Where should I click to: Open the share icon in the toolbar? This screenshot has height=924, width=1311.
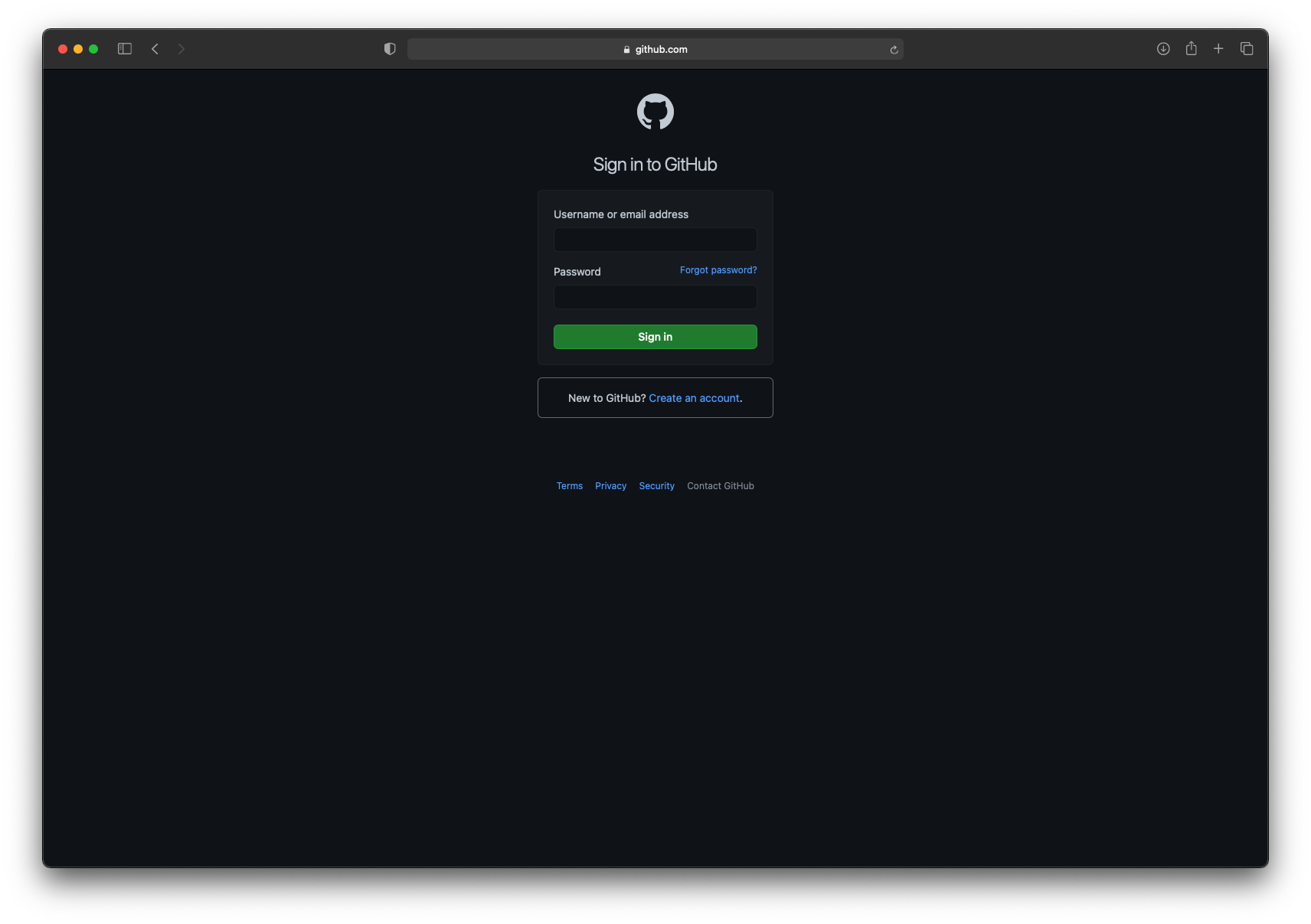(x=1191, y=48)
